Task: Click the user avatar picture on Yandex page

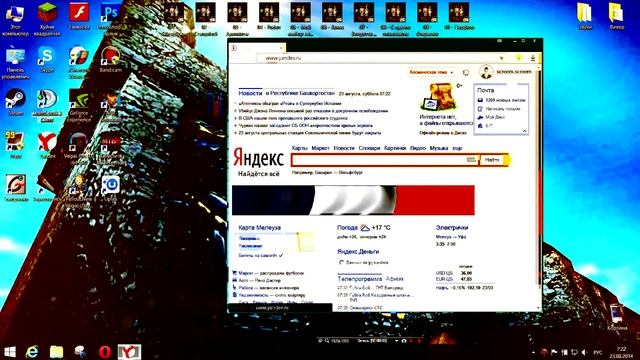Action: pos(486,72)
